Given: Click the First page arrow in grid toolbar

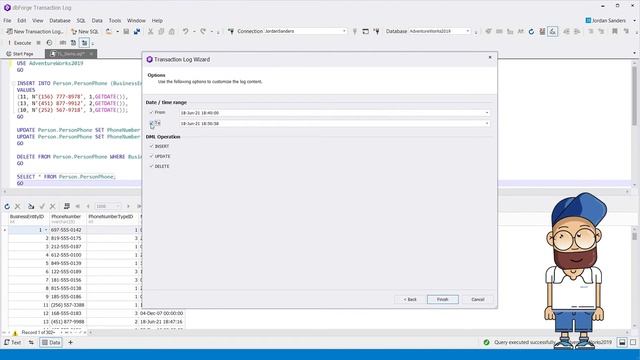Looking at the screenshot, I should (x=78, y=207).
